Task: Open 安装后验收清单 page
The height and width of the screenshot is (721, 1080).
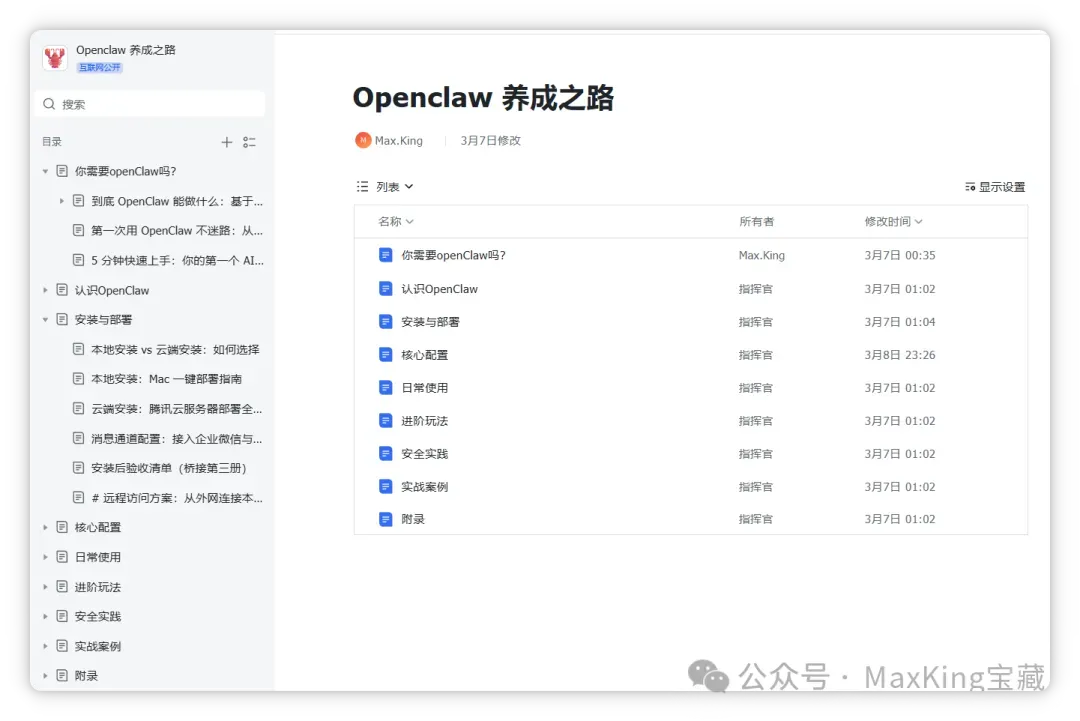Action: (168, 468)
